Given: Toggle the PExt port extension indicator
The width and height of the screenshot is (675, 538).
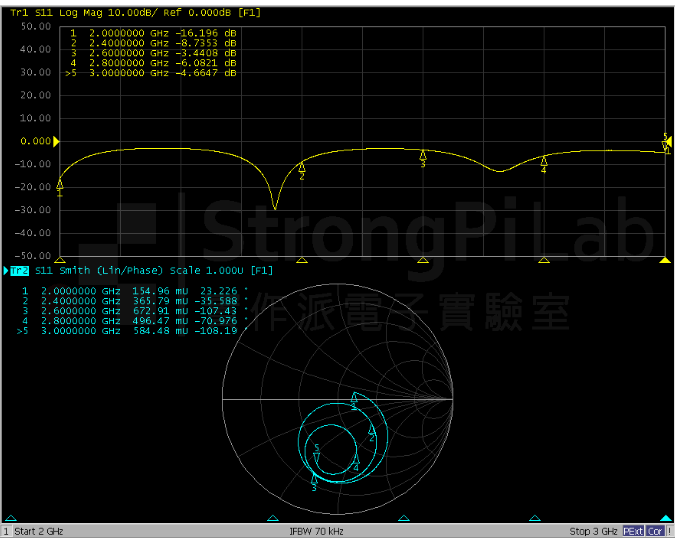Looking at the screenshot, I should pyautogui.click(x=633, y=532).
